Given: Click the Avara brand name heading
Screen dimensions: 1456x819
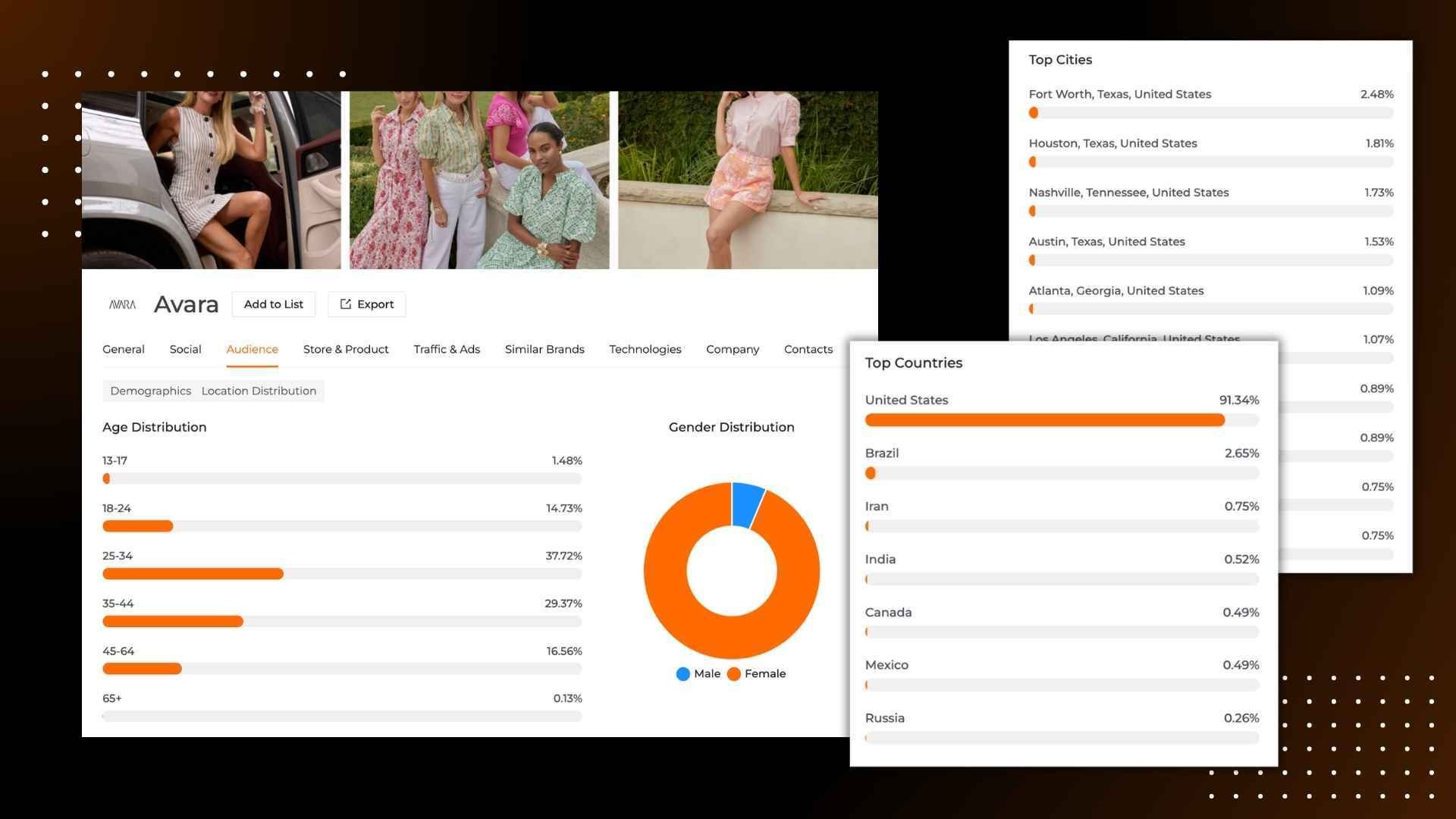Looking at the screenshot, I should coord(186,304).
